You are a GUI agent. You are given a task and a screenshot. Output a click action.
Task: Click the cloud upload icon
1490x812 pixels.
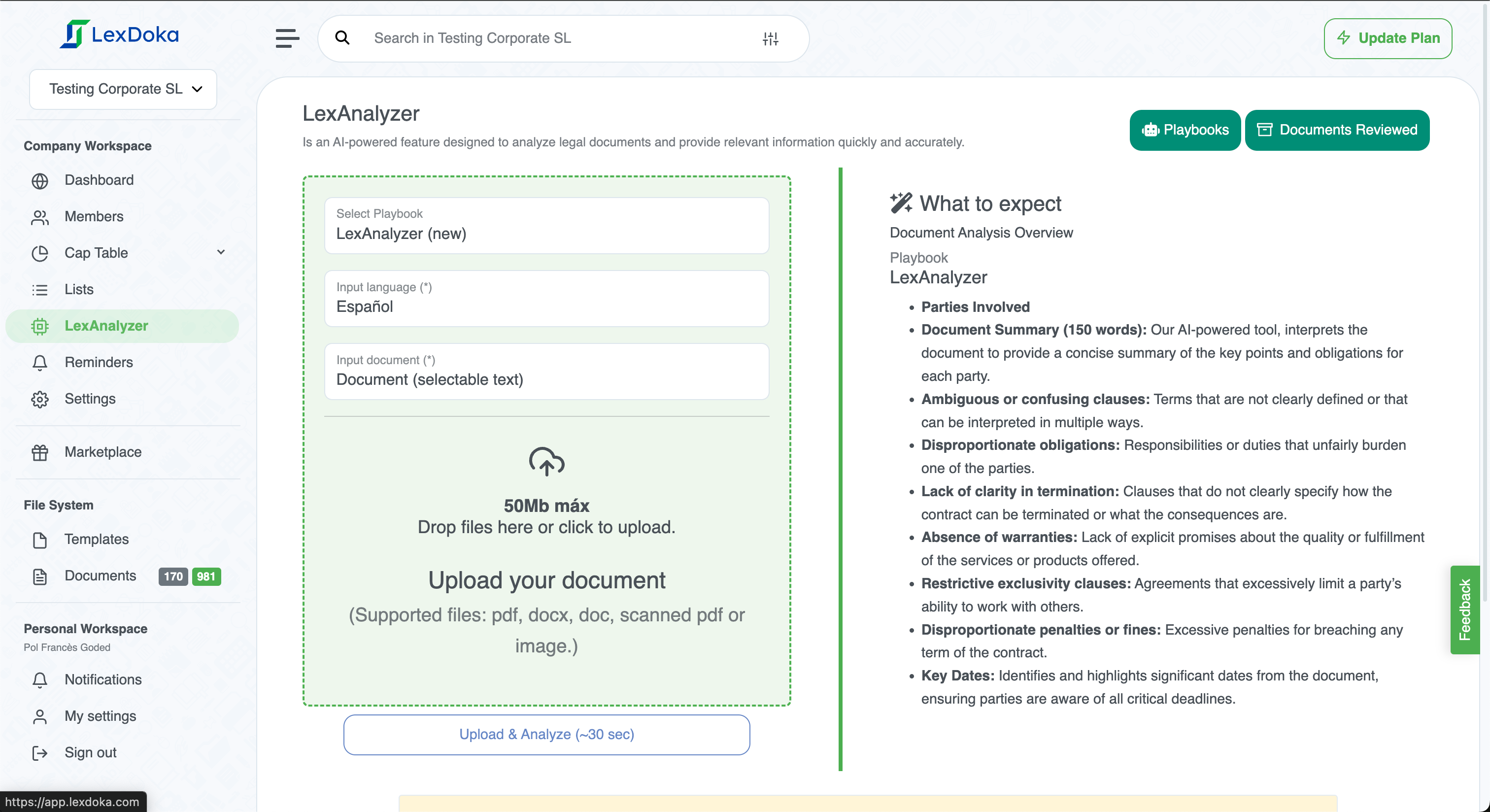coord(546,461)
